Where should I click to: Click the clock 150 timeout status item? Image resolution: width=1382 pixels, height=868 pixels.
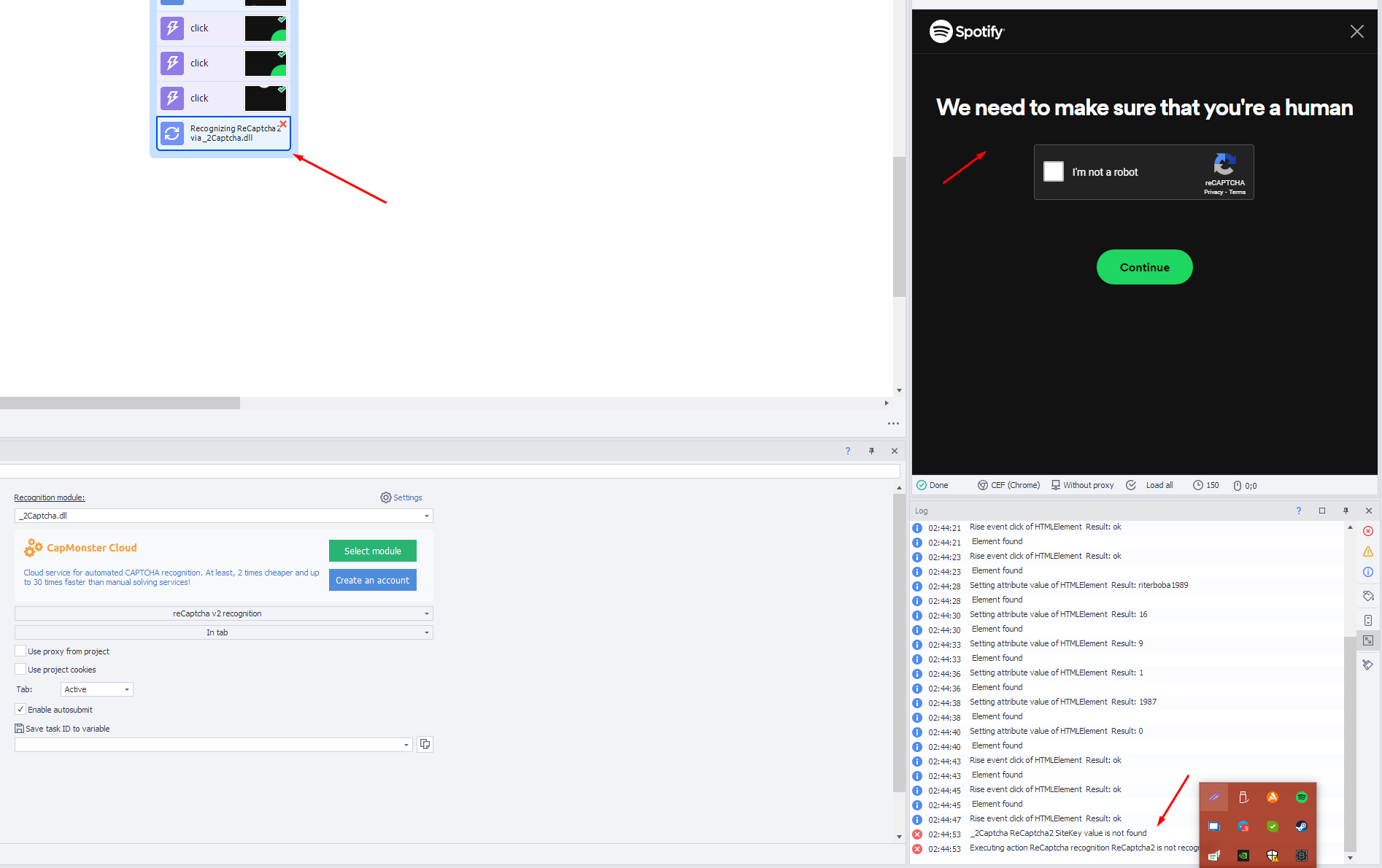click(1206, 485)
